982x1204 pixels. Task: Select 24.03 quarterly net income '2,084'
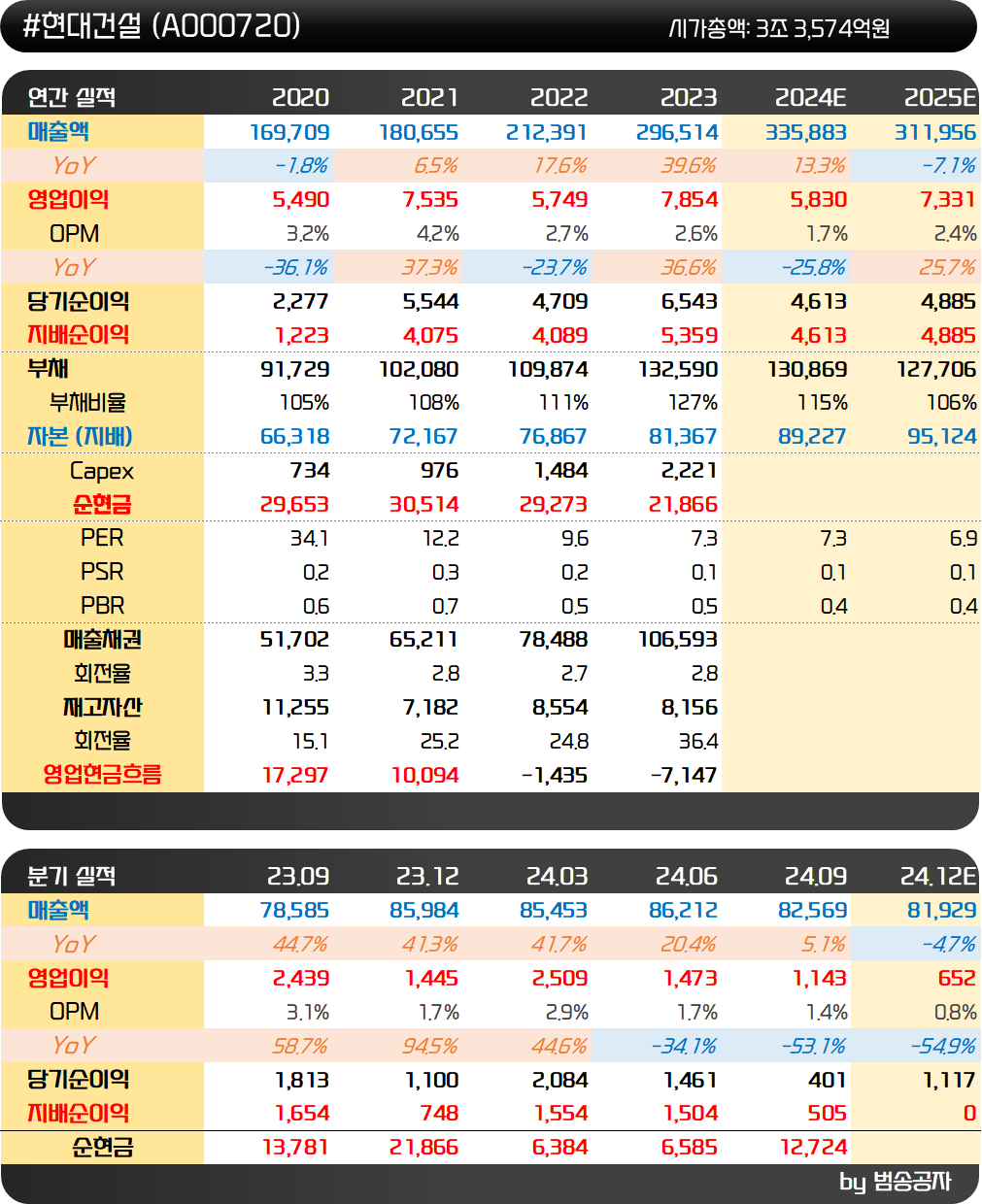[x=560, y=1080]
